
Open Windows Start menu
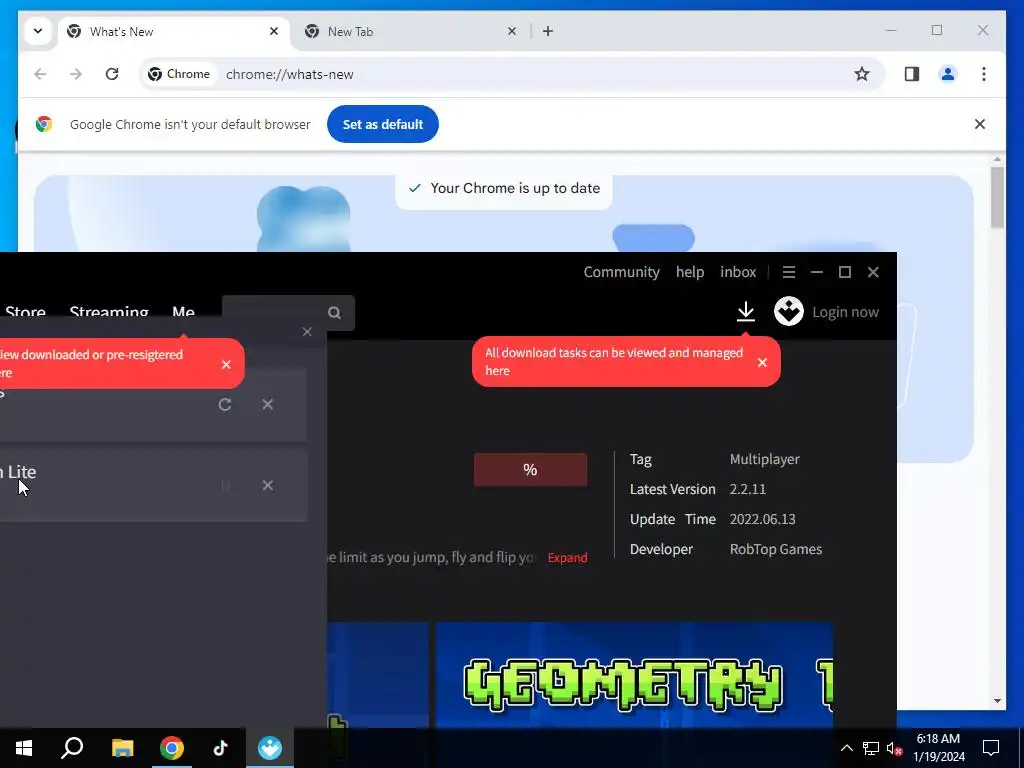[24, 748]
